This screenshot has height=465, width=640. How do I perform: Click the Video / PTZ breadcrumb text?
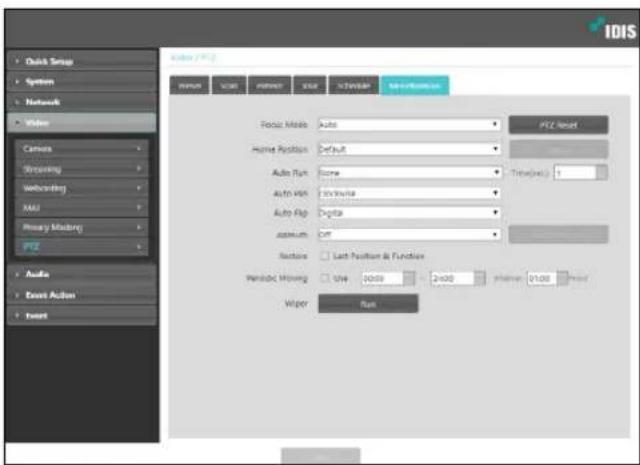coord(193,58)
